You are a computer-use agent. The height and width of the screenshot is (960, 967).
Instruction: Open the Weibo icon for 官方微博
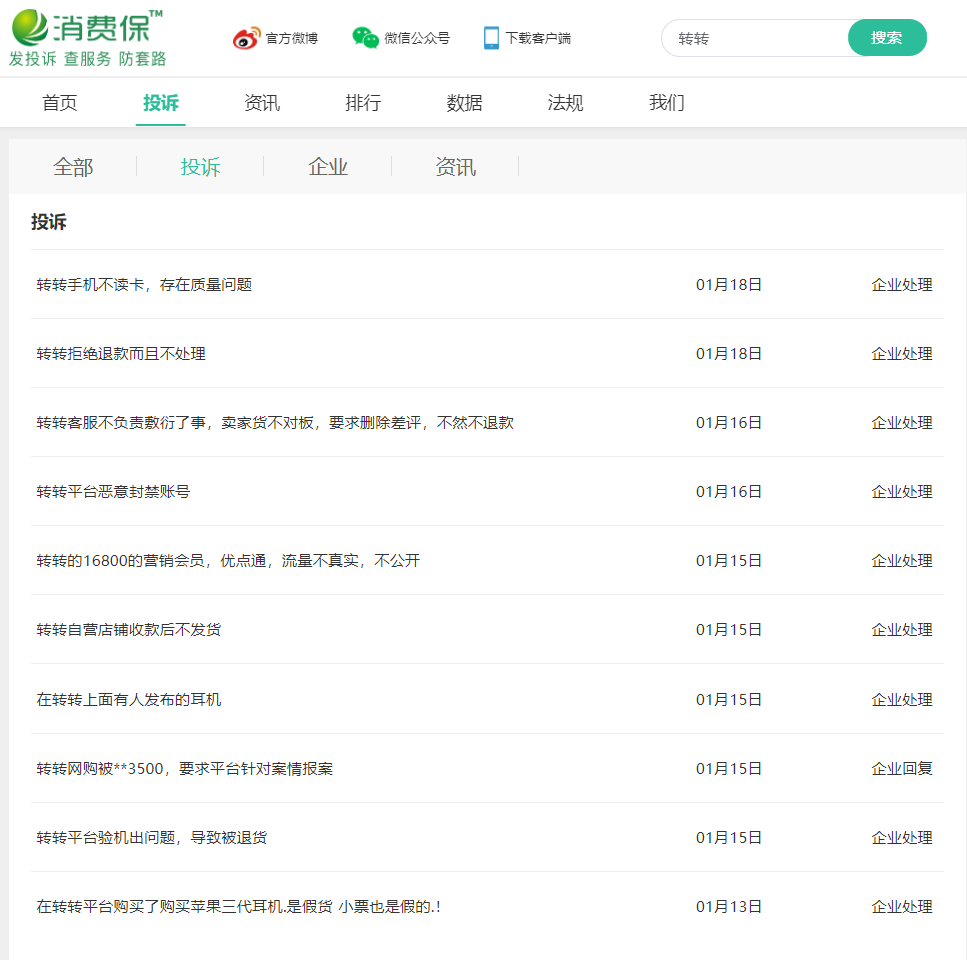tap(246, 38)
